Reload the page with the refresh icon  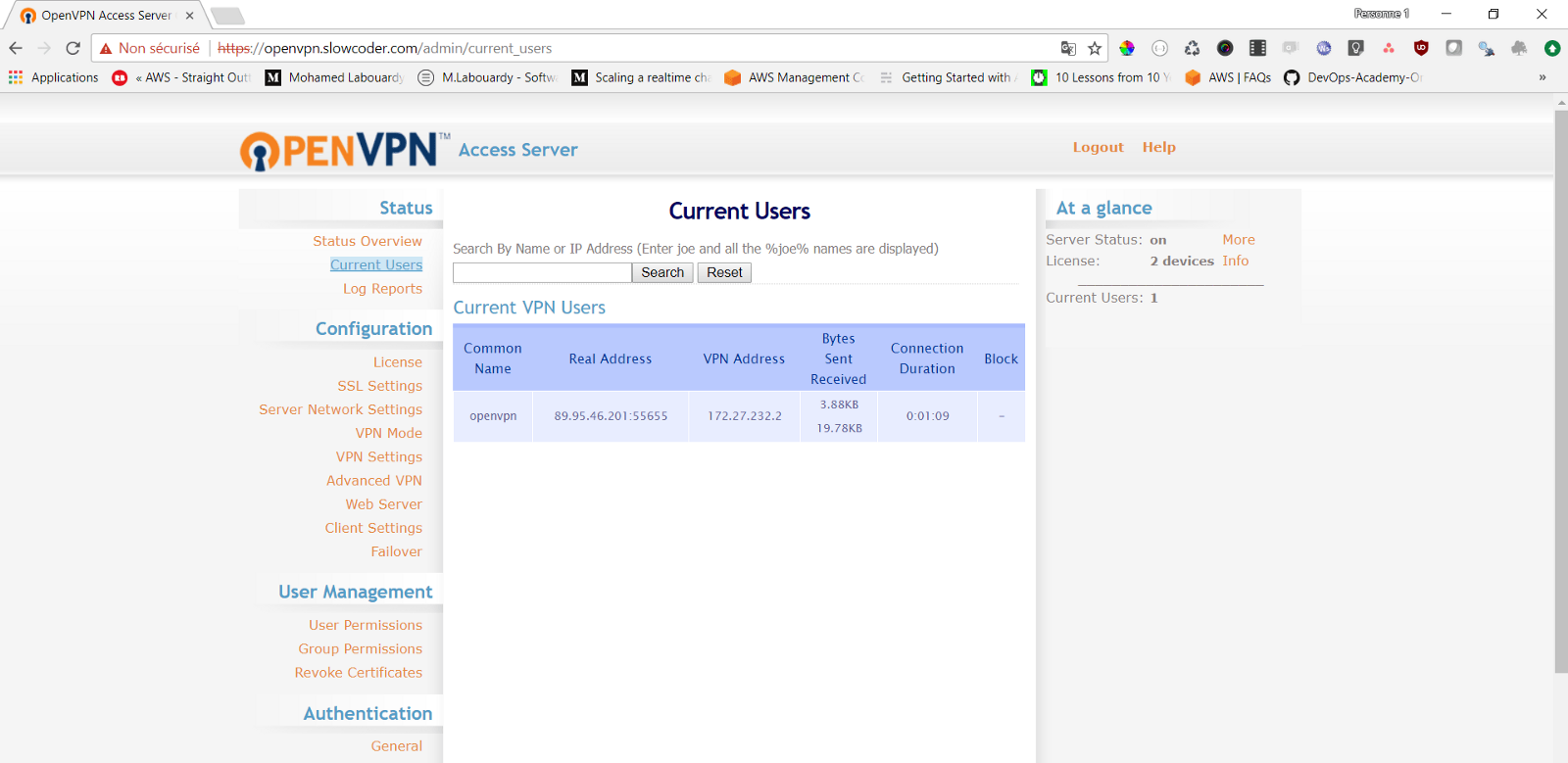[73, 48]
